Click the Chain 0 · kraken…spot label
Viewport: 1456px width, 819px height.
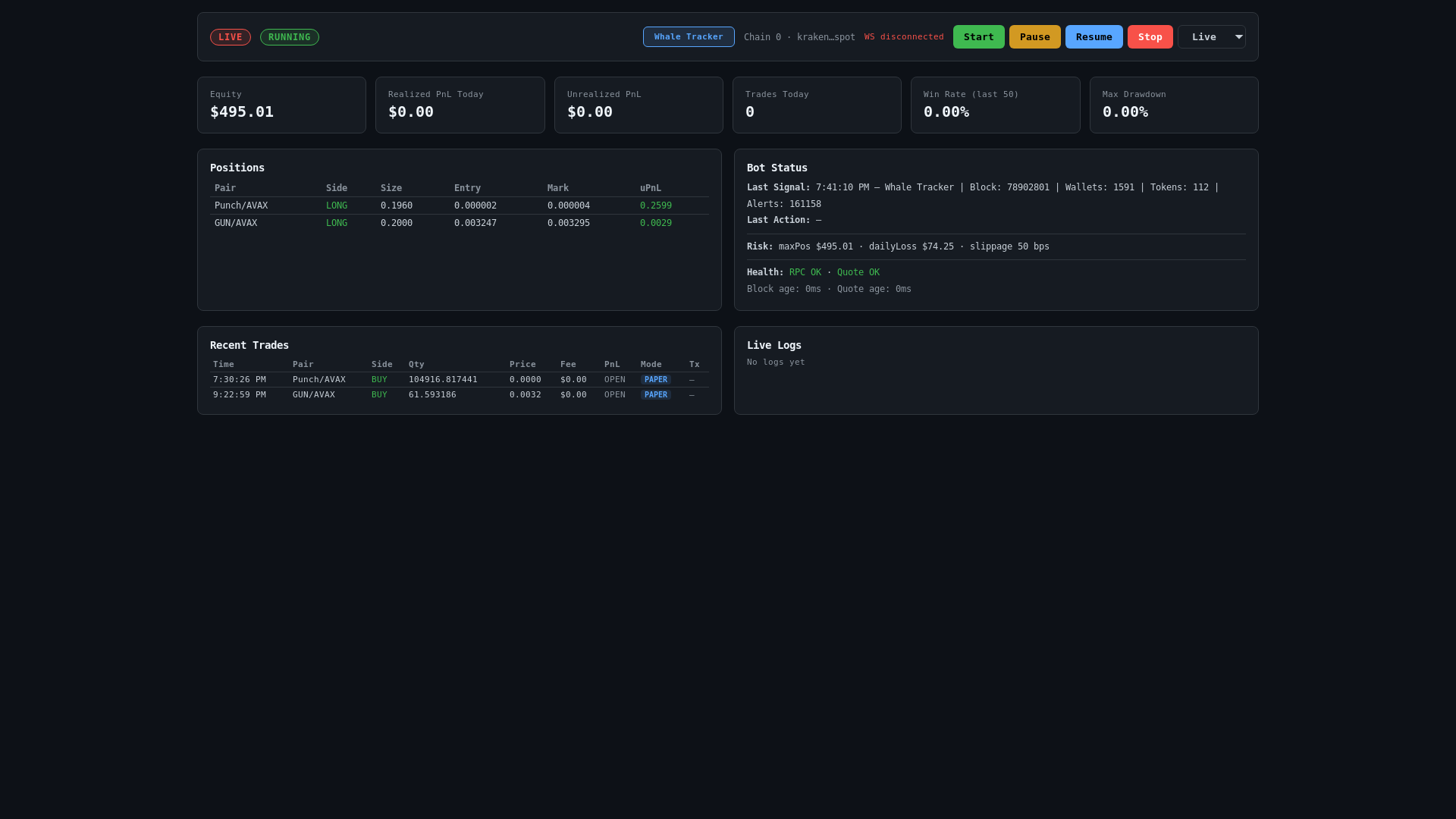coord(799,37)
